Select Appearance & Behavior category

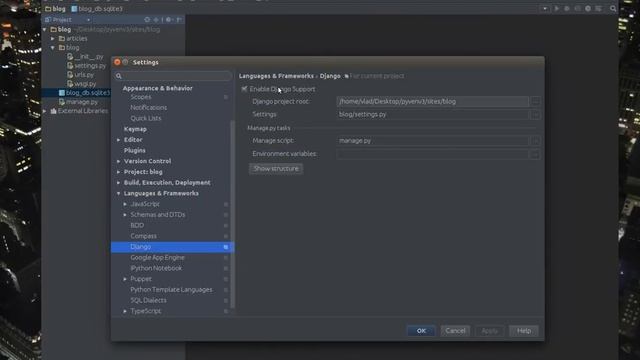coord(158,88)
